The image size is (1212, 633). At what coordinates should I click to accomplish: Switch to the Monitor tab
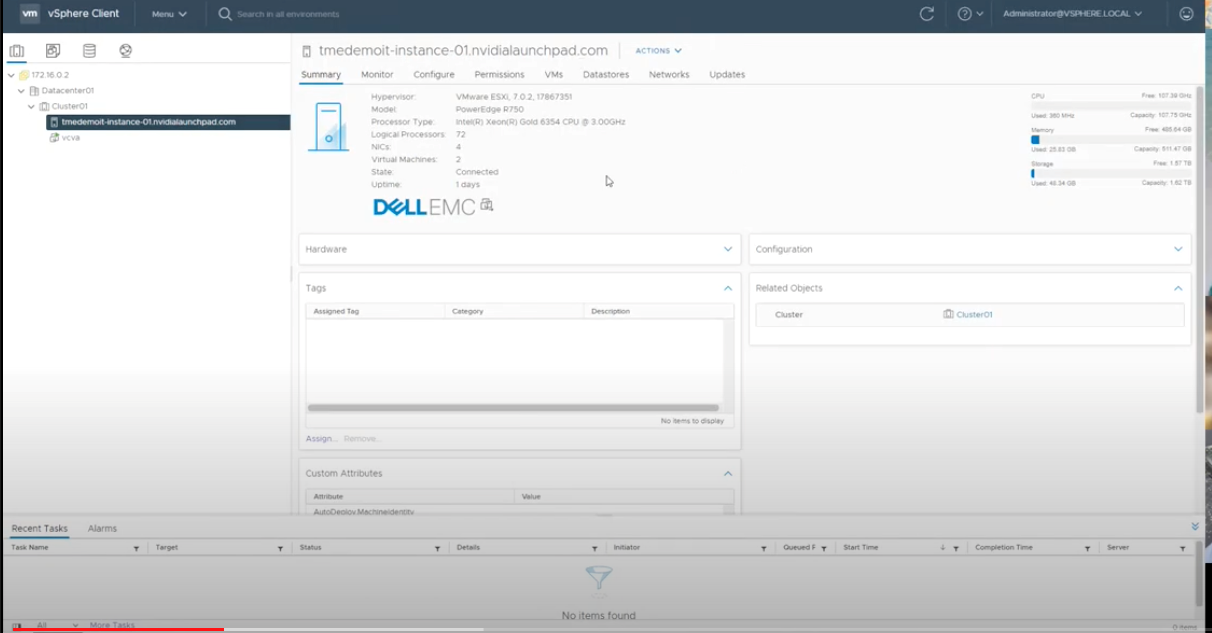tap(377, 75)
